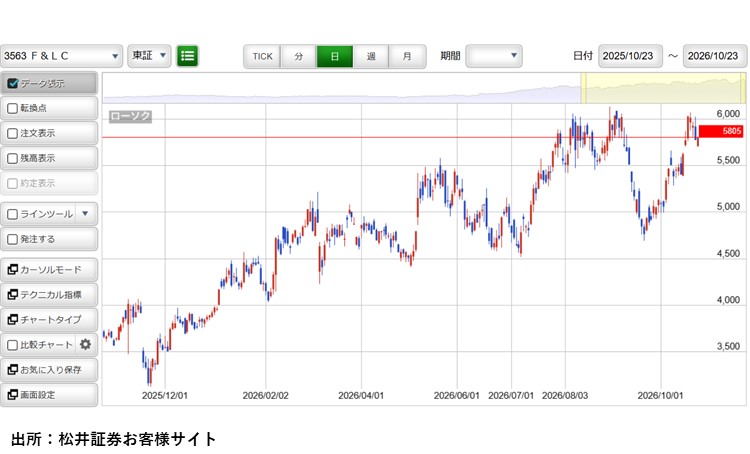
Task: Click the 2026/04/01 date axis label
Action: point(361,396)
